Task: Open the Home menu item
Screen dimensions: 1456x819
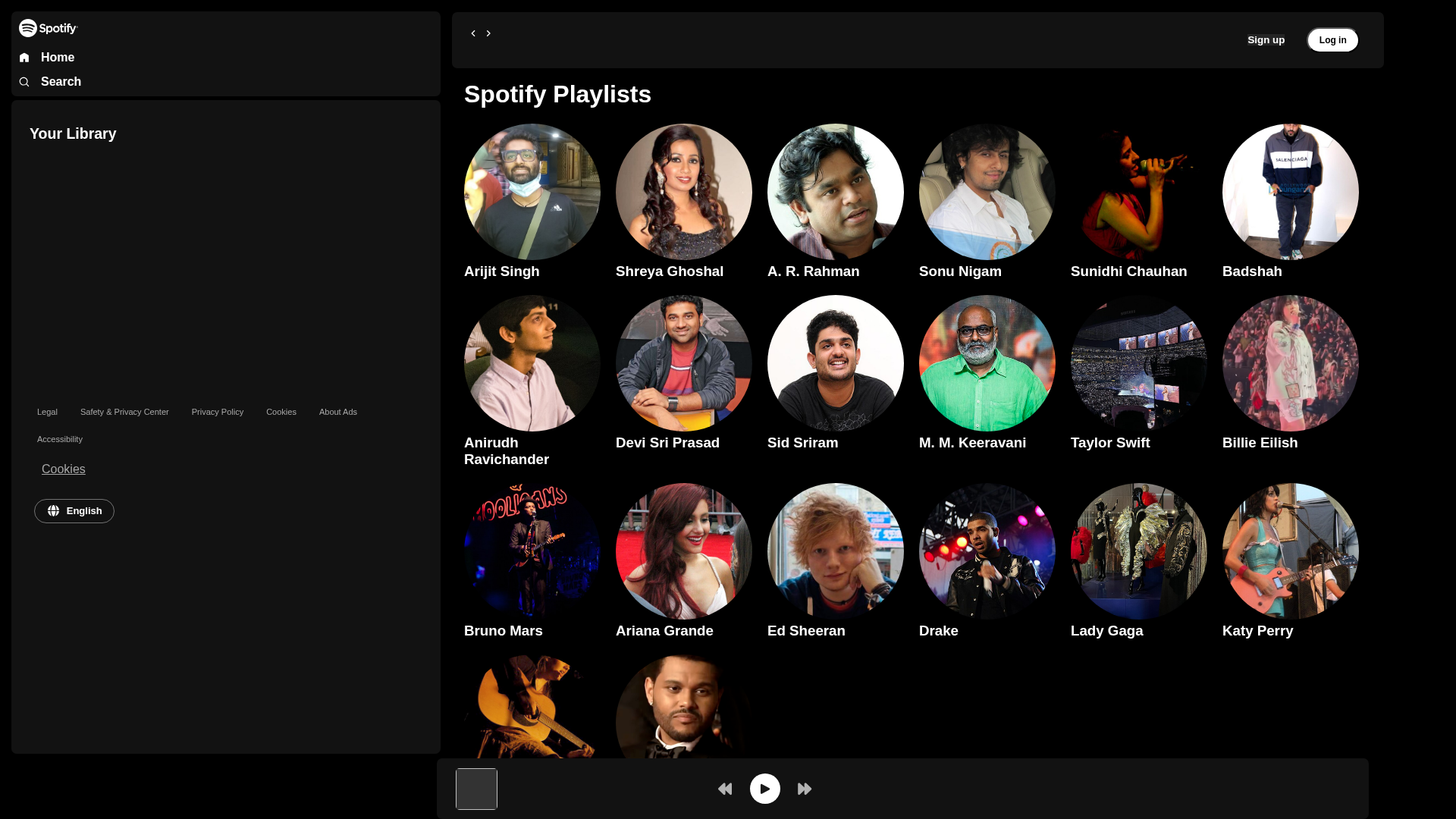Action: 58,58
